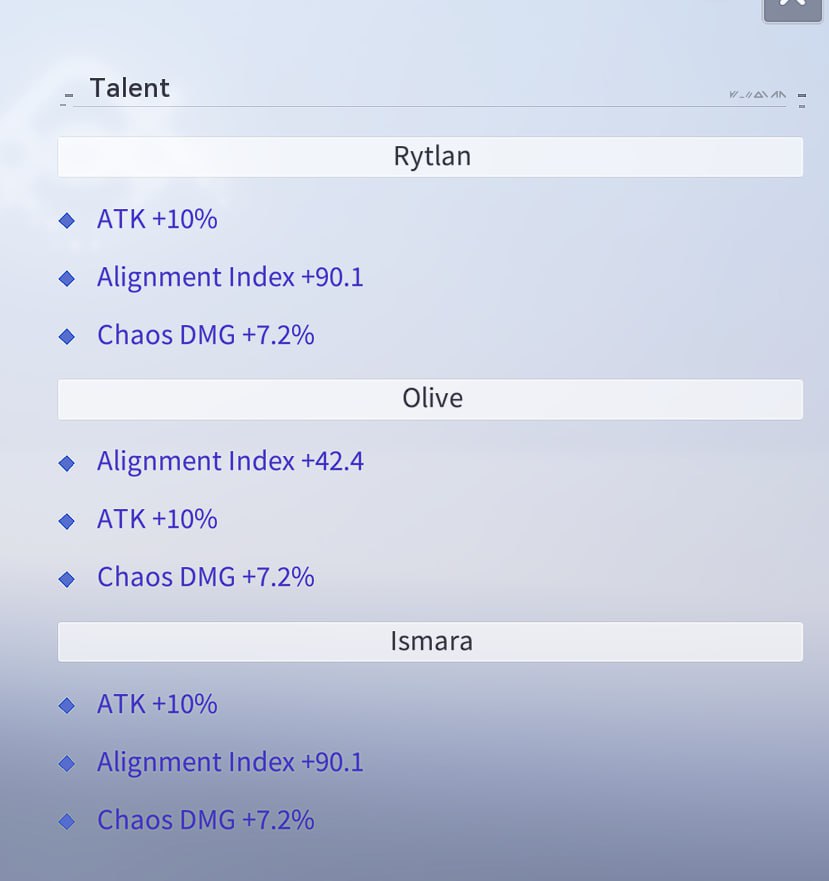Image resolution: width=829 pixels, height=881 pixels.
Task: Click diamond bullet beside Rytlan Chaos DMG +7.2%
Action: 66,336
